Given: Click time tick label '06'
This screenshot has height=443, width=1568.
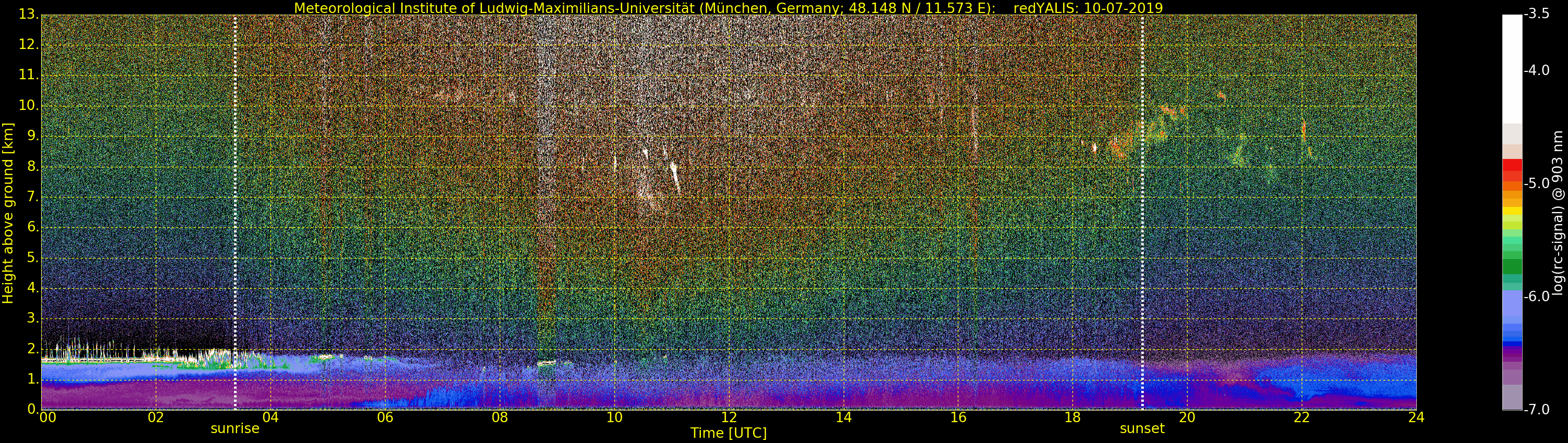Looking at the screenshot, I should tap(385, 417).
